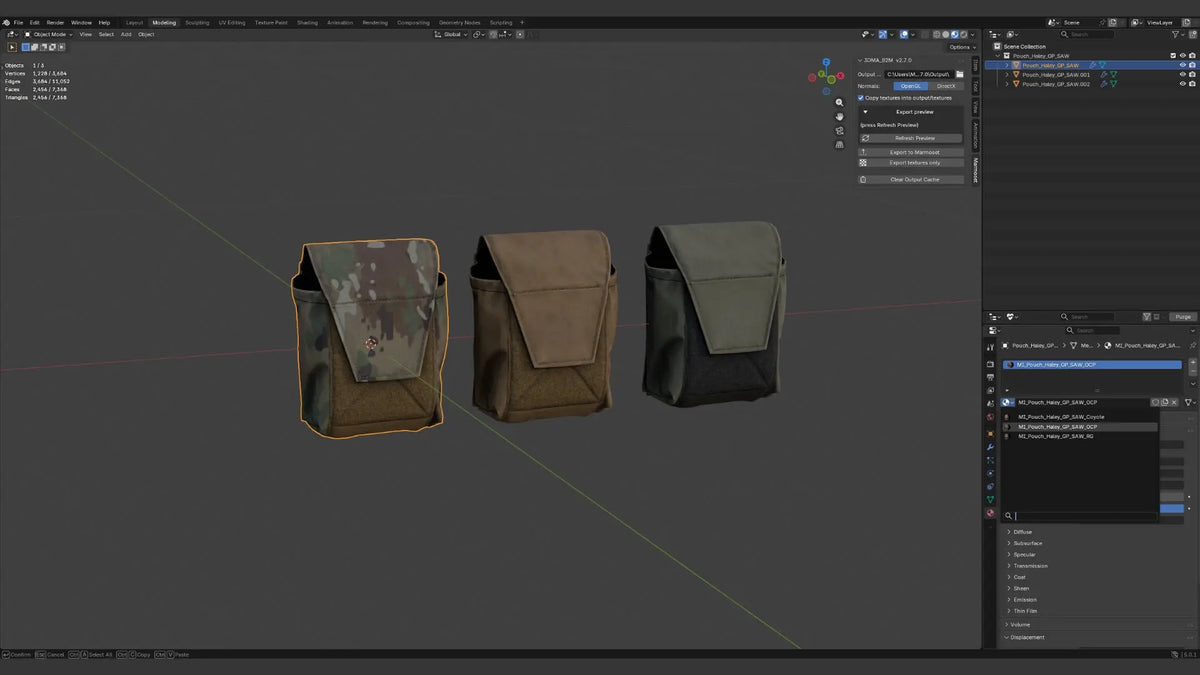Hide Pouch_Haley_GP_SAW.002 with eye icon
1200x675 pixels.
[1182, 84]
